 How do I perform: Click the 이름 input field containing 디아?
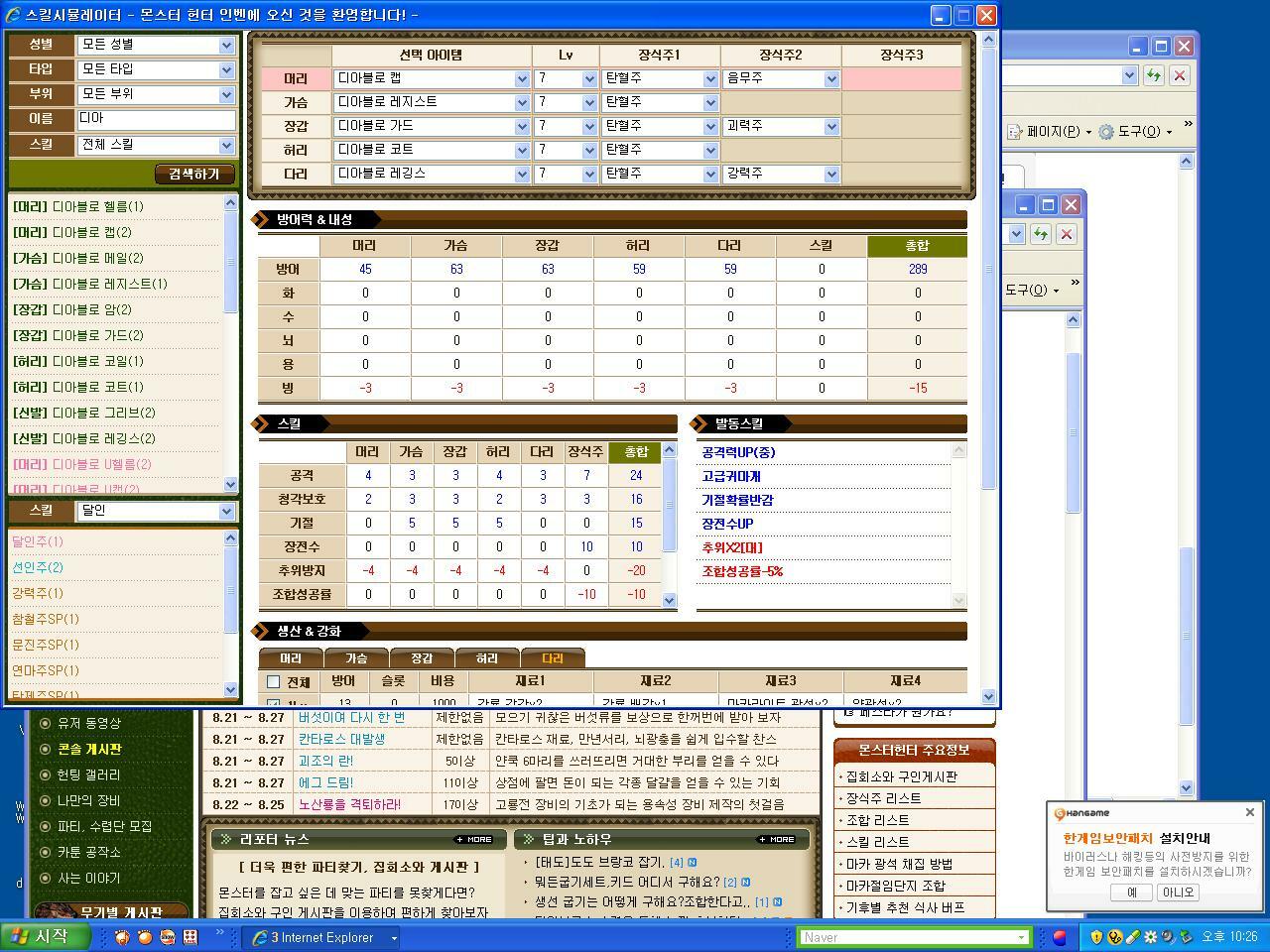[159, 118]
